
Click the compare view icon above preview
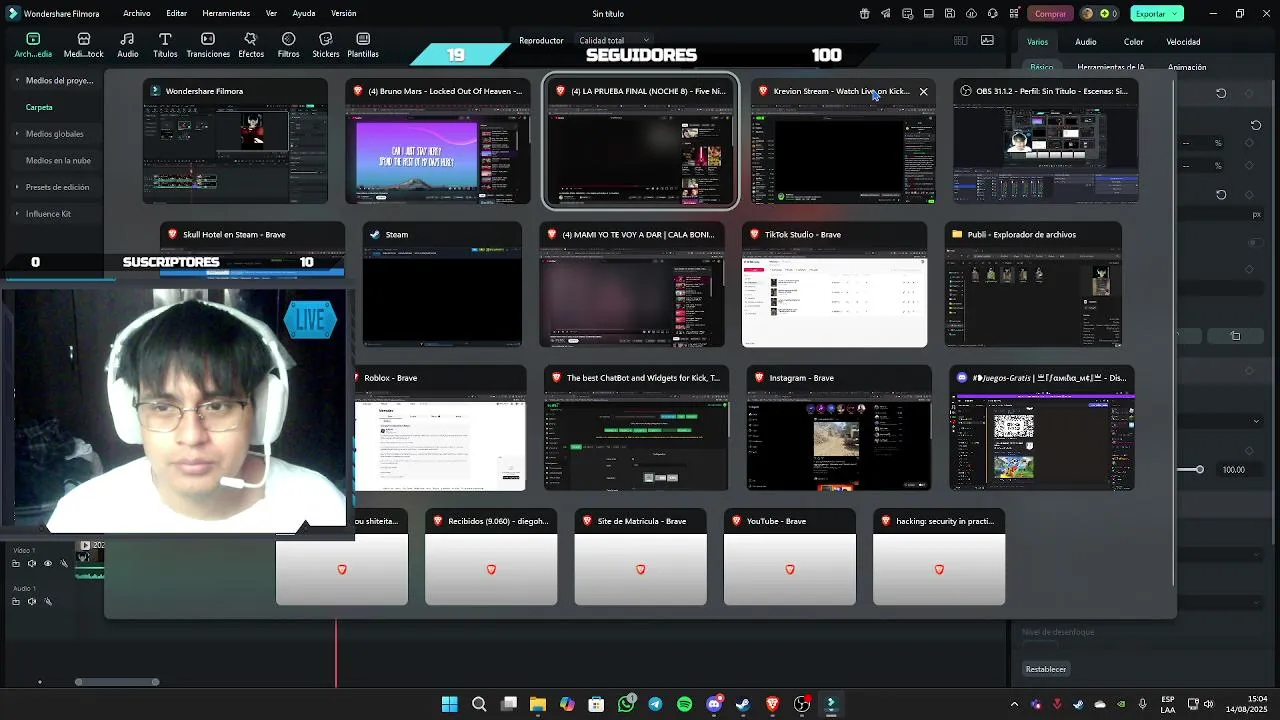pyautogui.click(x=961, y=41)
